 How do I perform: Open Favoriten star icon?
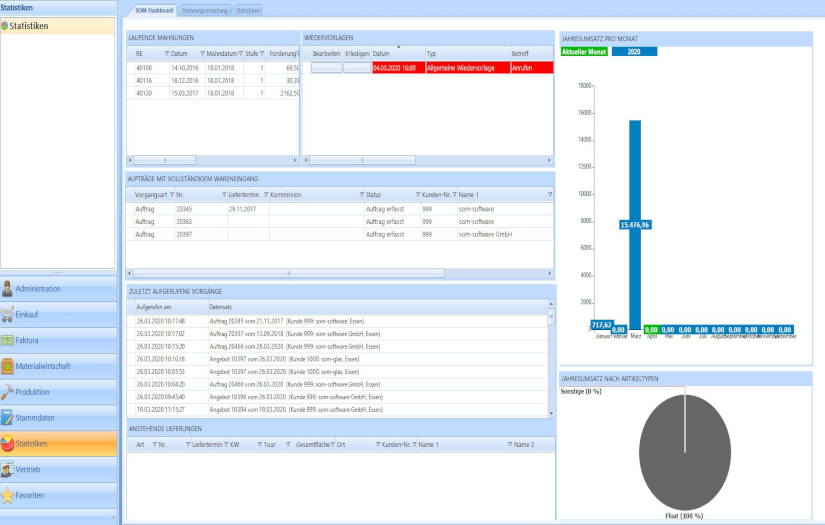tap(8, 495)
